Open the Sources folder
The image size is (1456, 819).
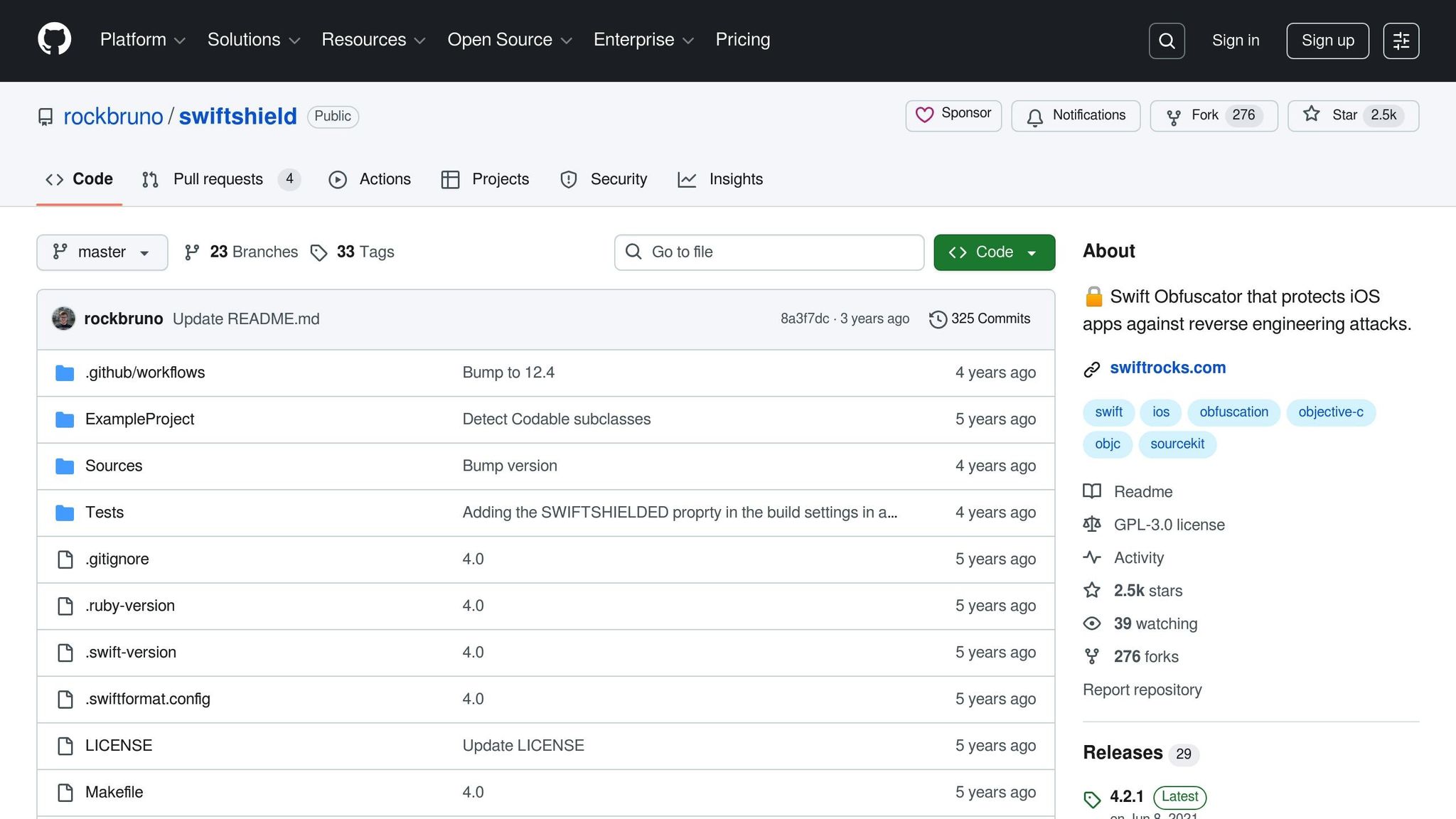pyautogui.click(x=114, y=466)
